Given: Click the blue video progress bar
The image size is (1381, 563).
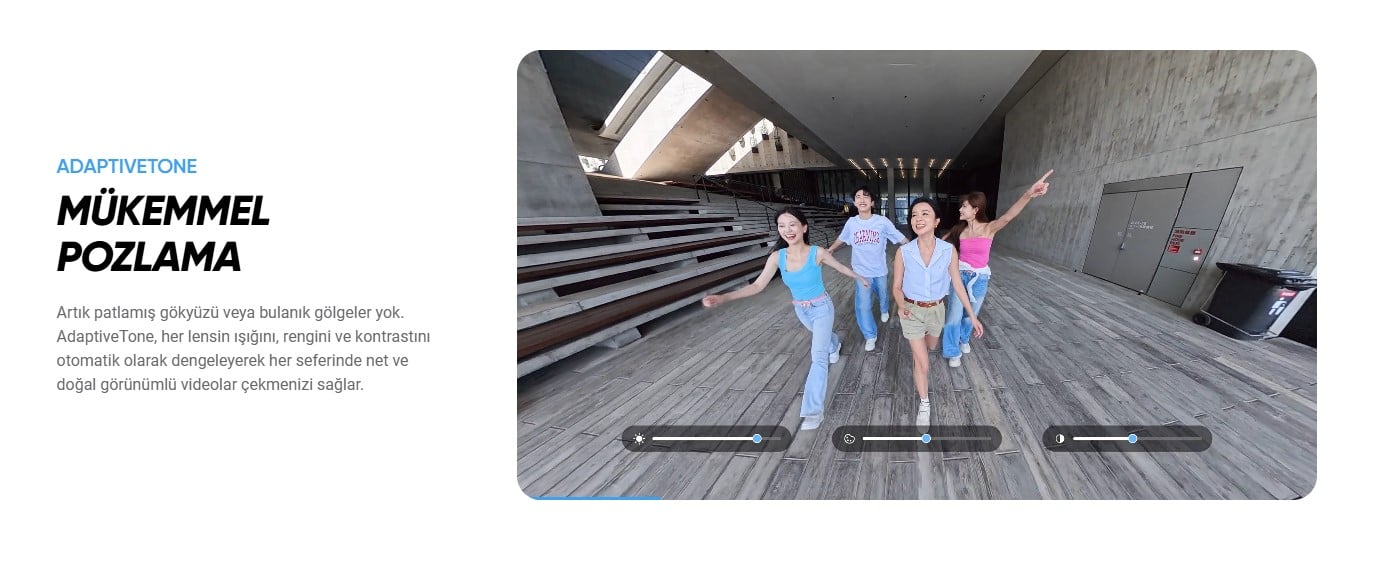Looking at the screenshot, I should (597, 497).
